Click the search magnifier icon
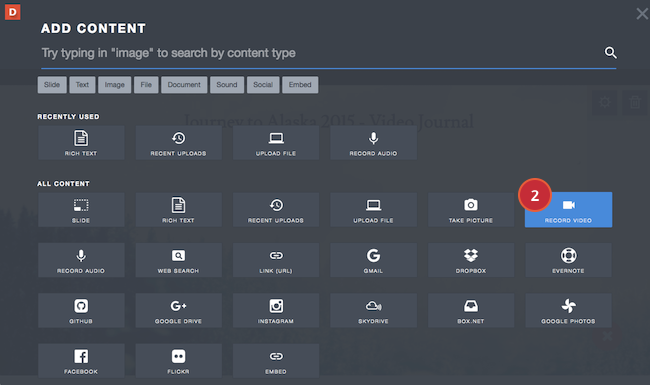This screenshot has width=650, height=385. point(610,53)
